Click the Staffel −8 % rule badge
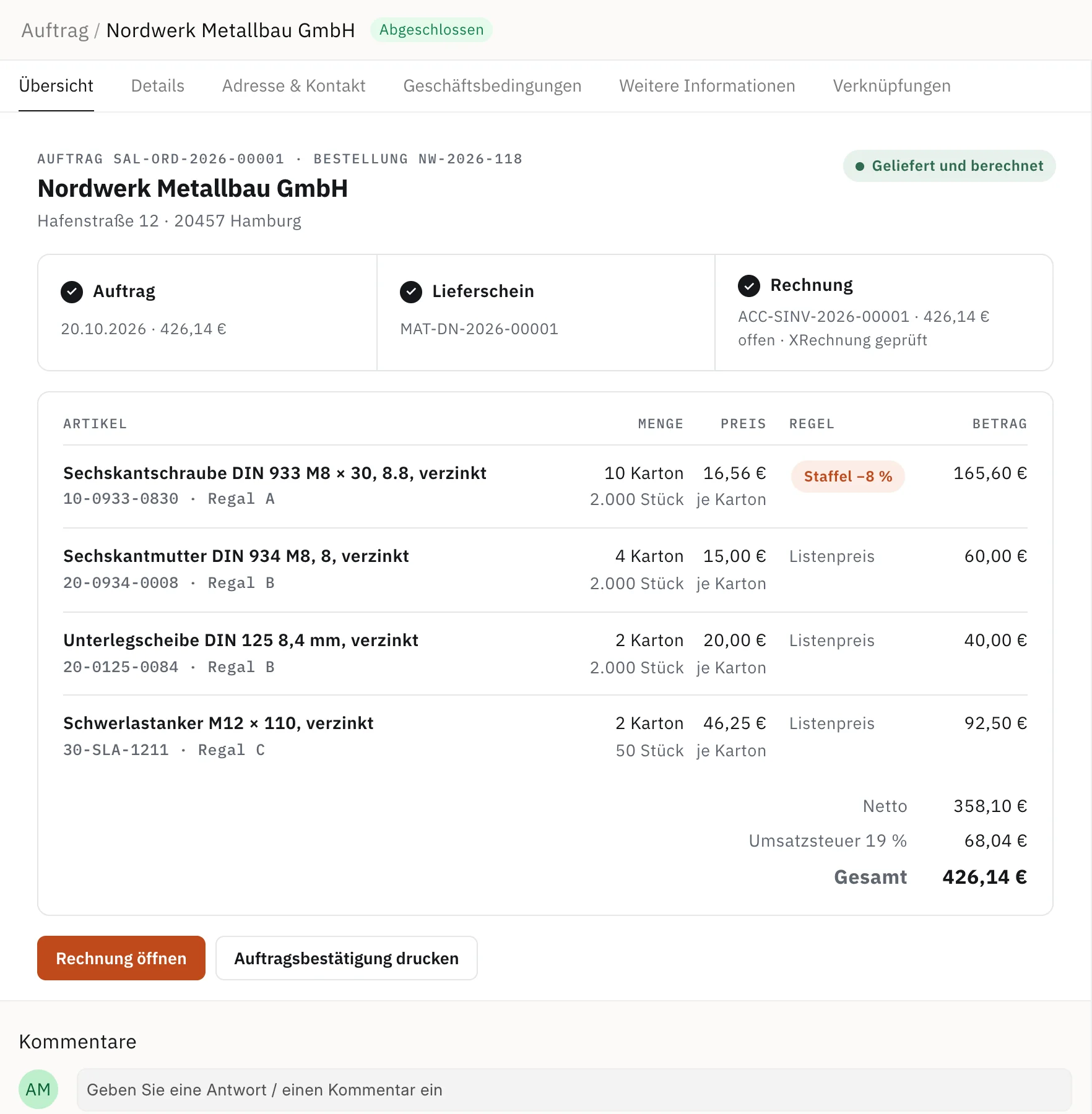The height and width of the screenshot is (1114, 1092). click(848, 477)
